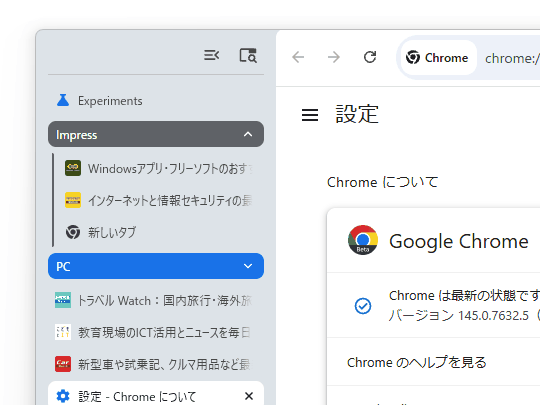Select the blue PC tab group header

(156, 266)
